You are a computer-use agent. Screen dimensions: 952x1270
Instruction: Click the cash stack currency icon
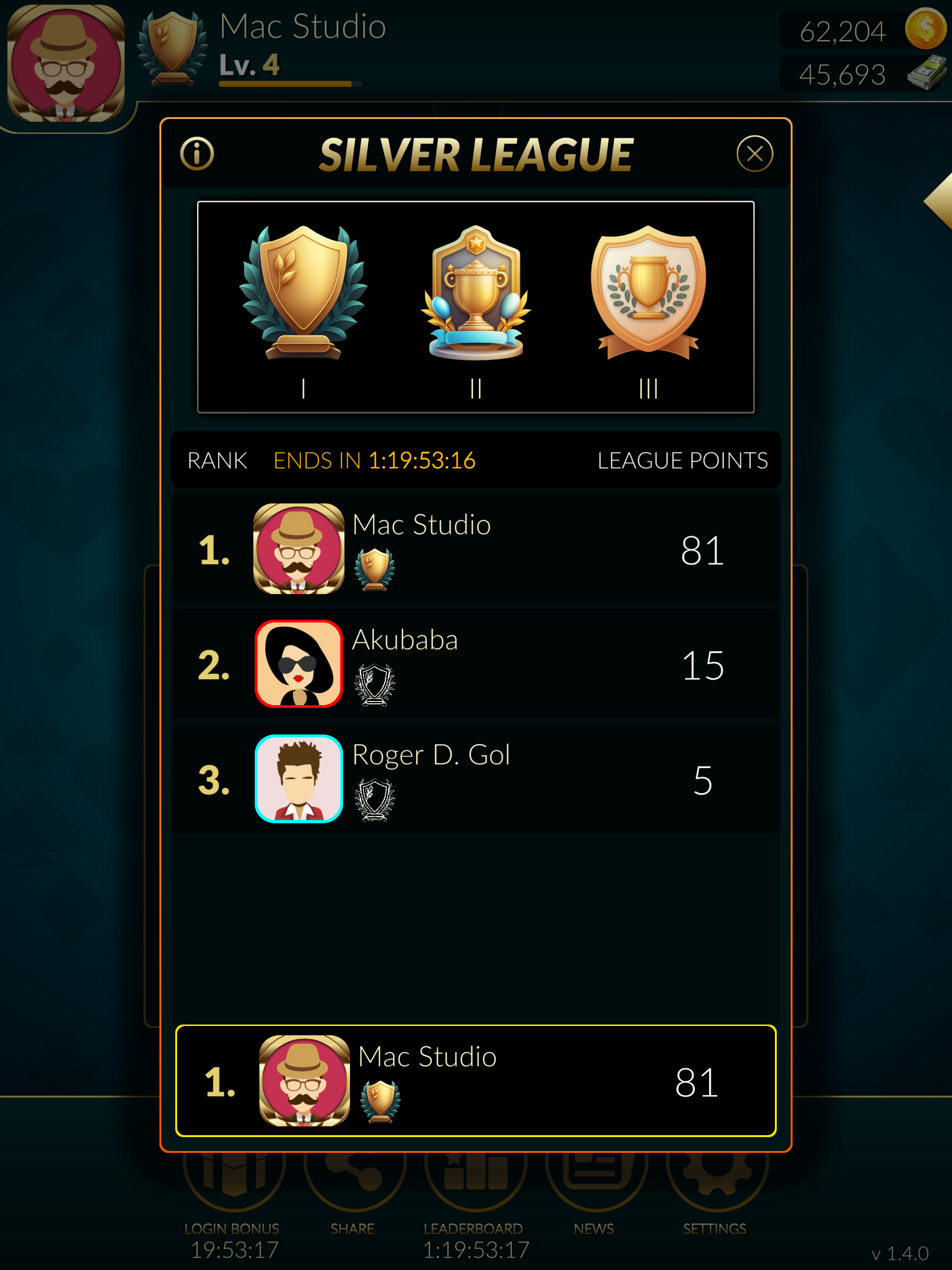[x=926, y=73]
